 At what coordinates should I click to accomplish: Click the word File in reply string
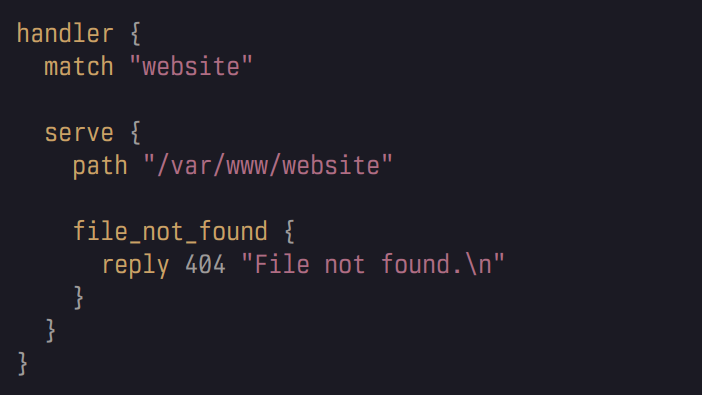click(x=282, y=264)
